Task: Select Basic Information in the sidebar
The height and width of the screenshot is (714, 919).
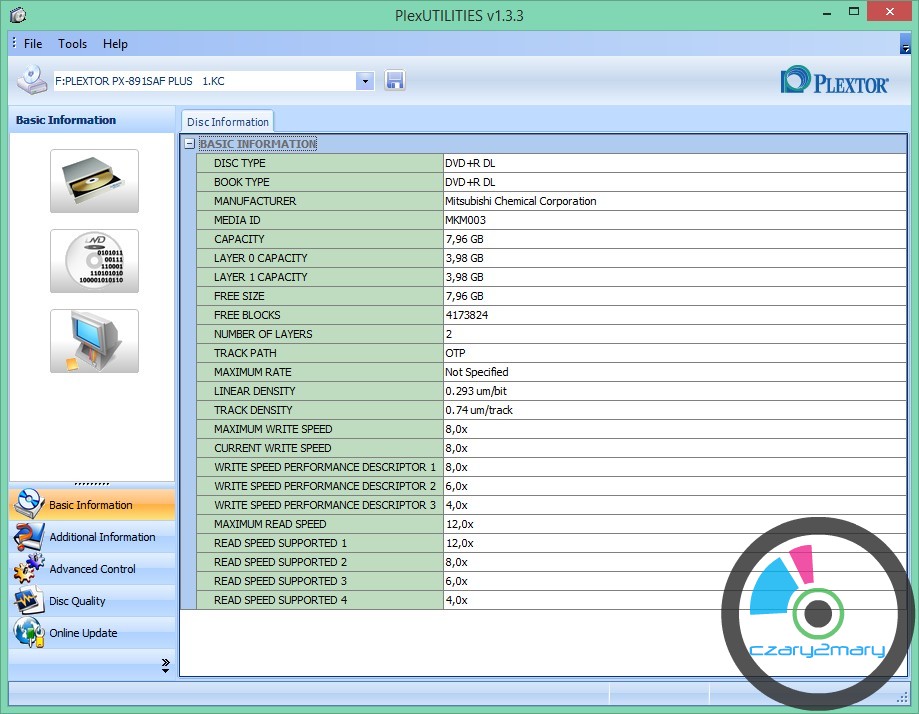Action: pos(91,505)
